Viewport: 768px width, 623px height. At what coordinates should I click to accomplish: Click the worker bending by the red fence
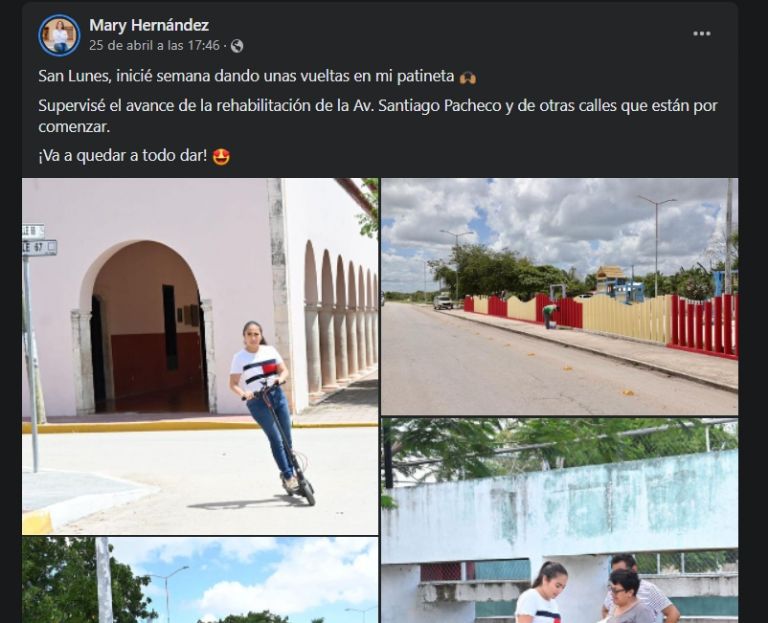[x=551, y=315]
